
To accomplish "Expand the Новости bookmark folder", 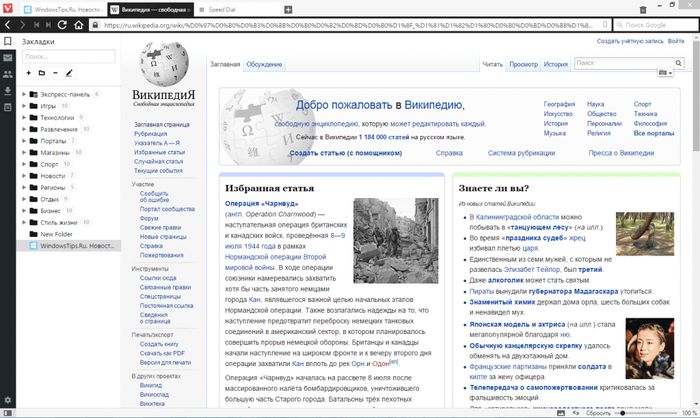I will [25, 175].
